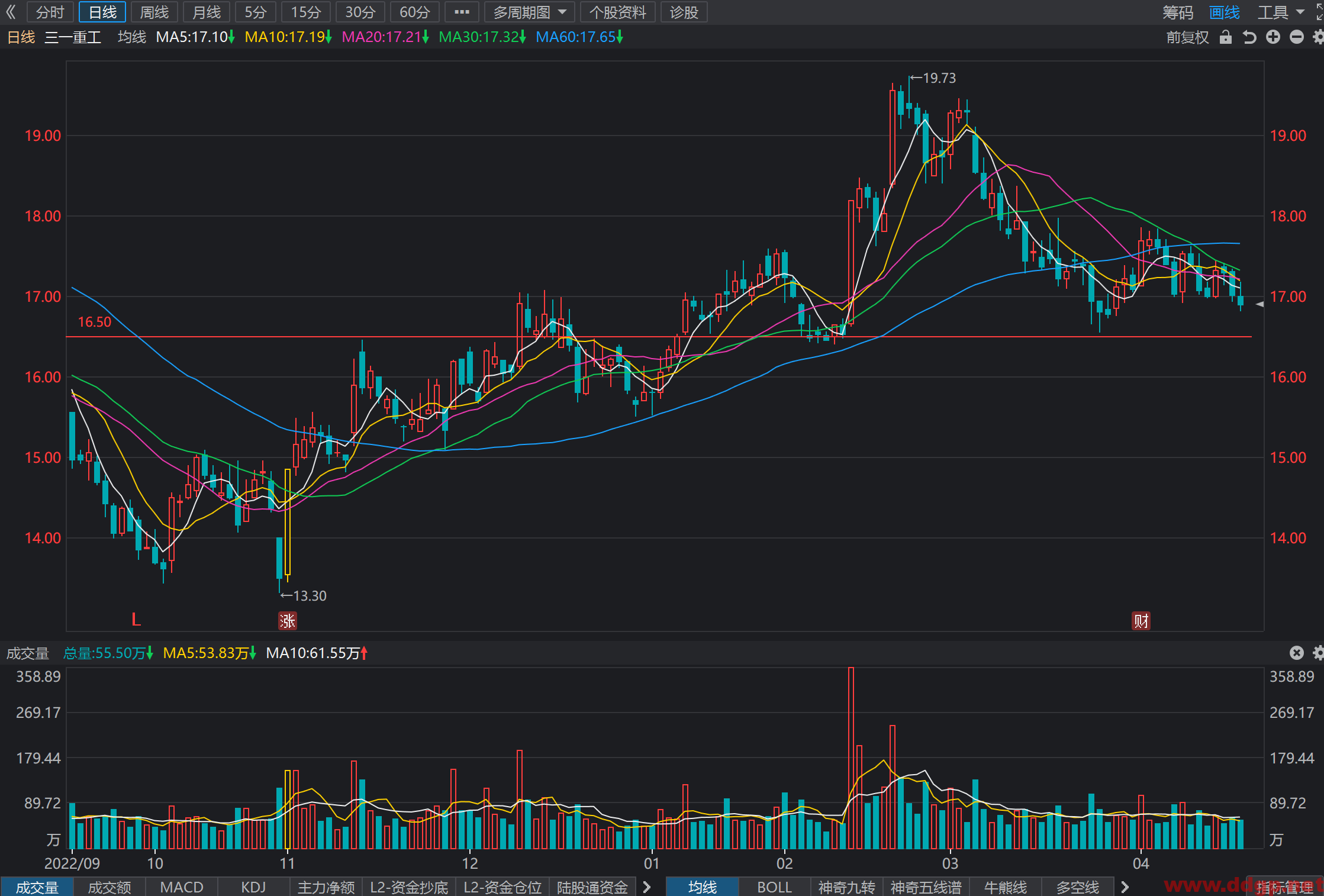Click the undo arrow icon
The image size is (1324, 896).
[x=1249, y=37]
